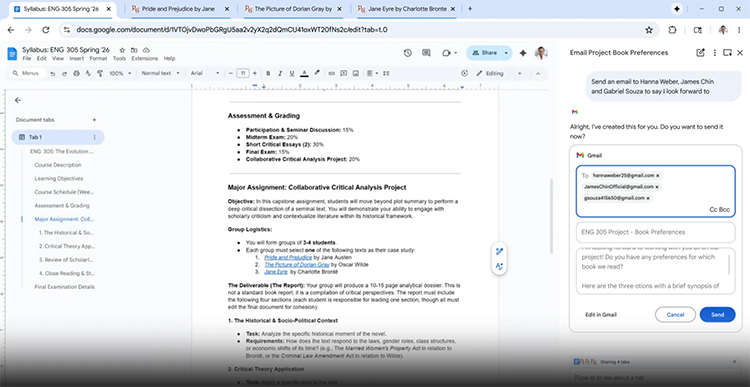750x387 pixels.
Task: Cancel the drafted email
Action: click(675, 315)
